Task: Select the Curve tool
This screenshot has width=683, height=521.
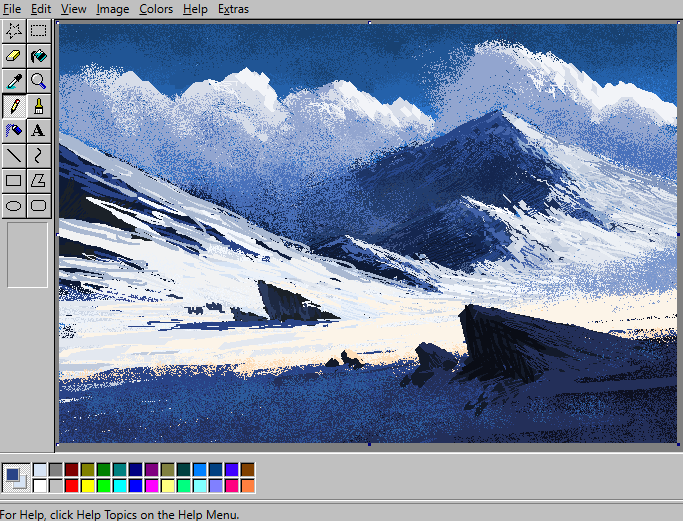Action: coord(39,156)
